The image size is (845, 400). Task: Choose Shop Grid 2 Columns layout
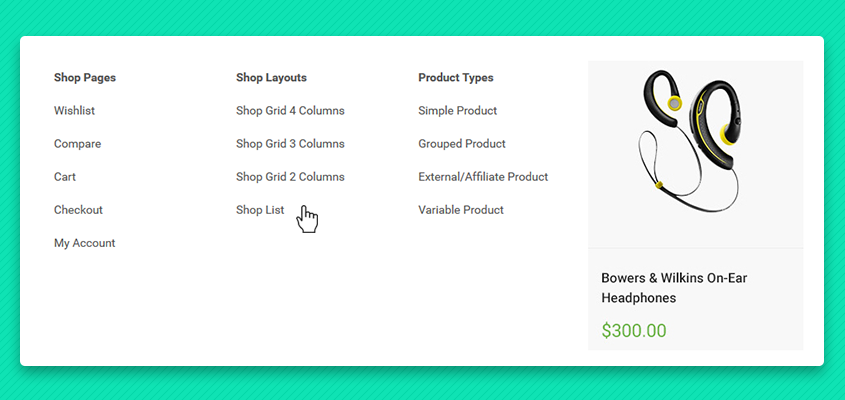click(x=290, y=177)
